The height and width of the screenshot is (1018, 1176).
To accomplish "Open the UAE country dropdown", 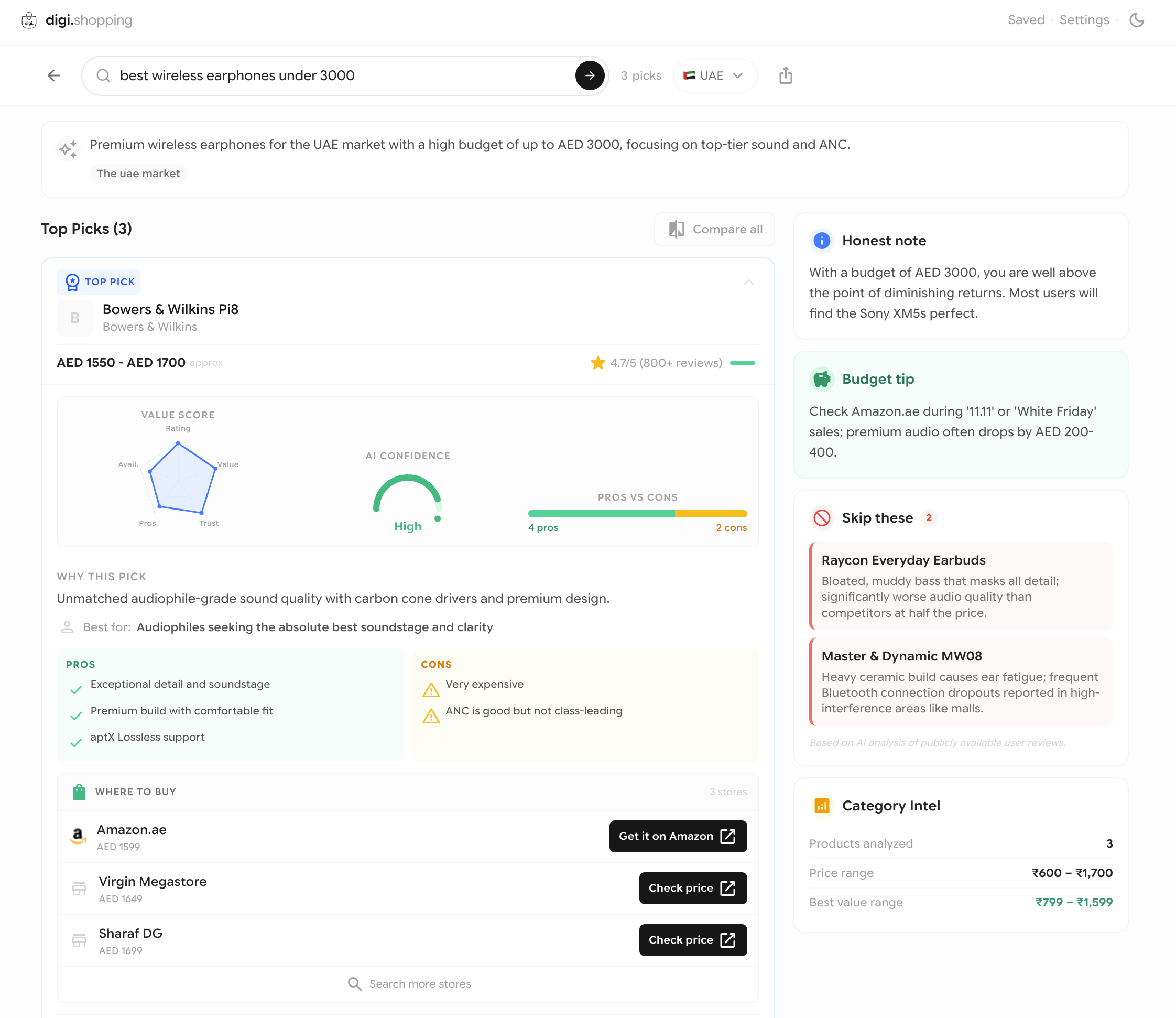I will pyautogui.click(x=714, y=75).
